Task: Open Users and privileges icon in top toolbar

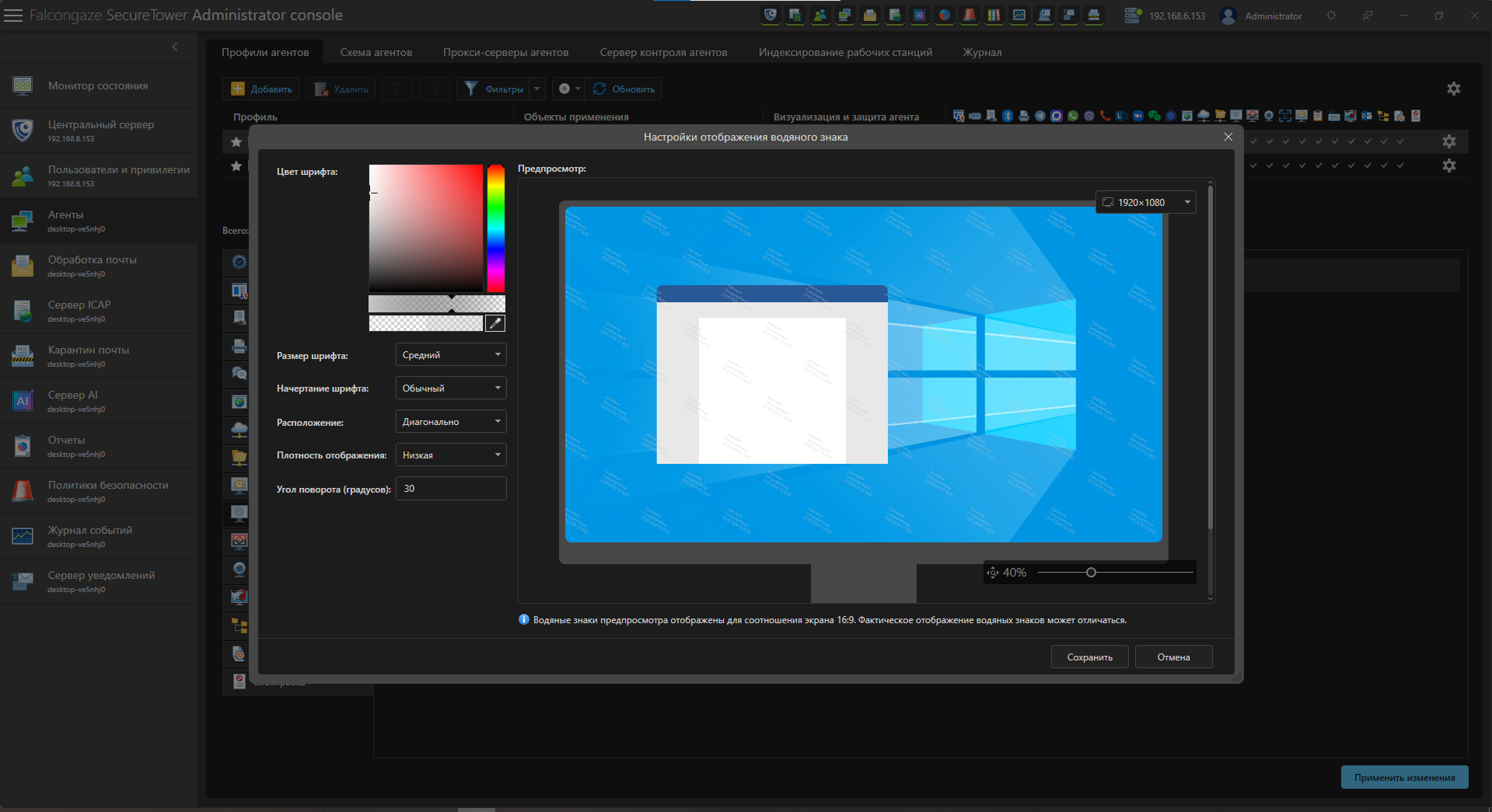Action: (x=820, y=15)
